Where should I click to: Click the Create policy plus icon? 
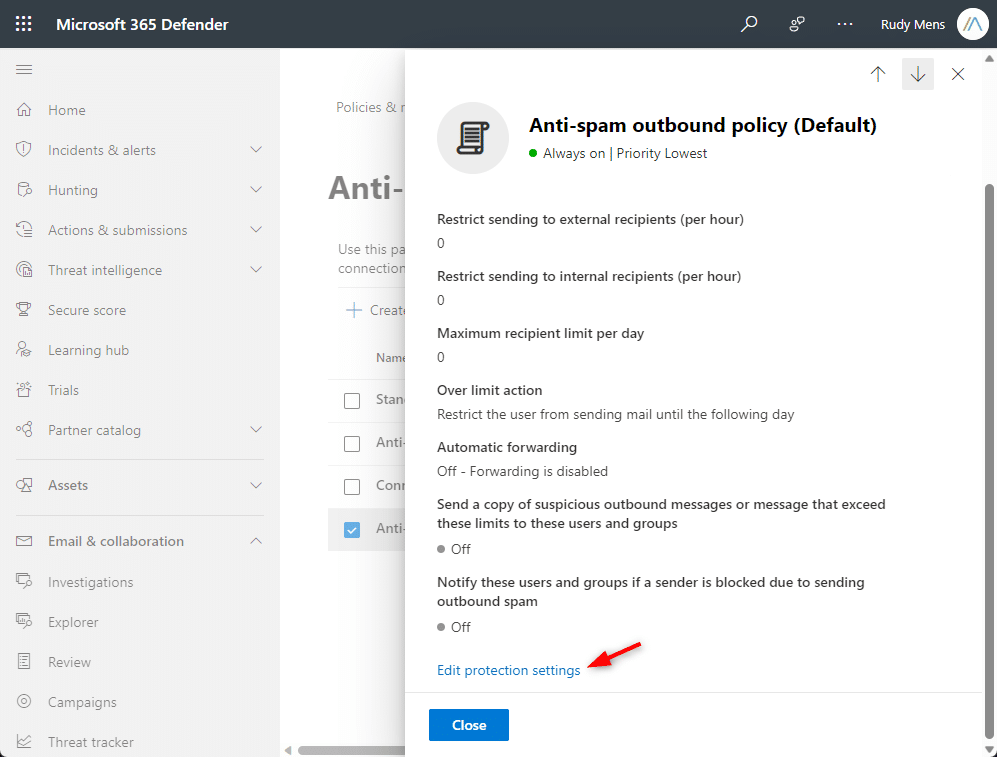pos(354,310)
